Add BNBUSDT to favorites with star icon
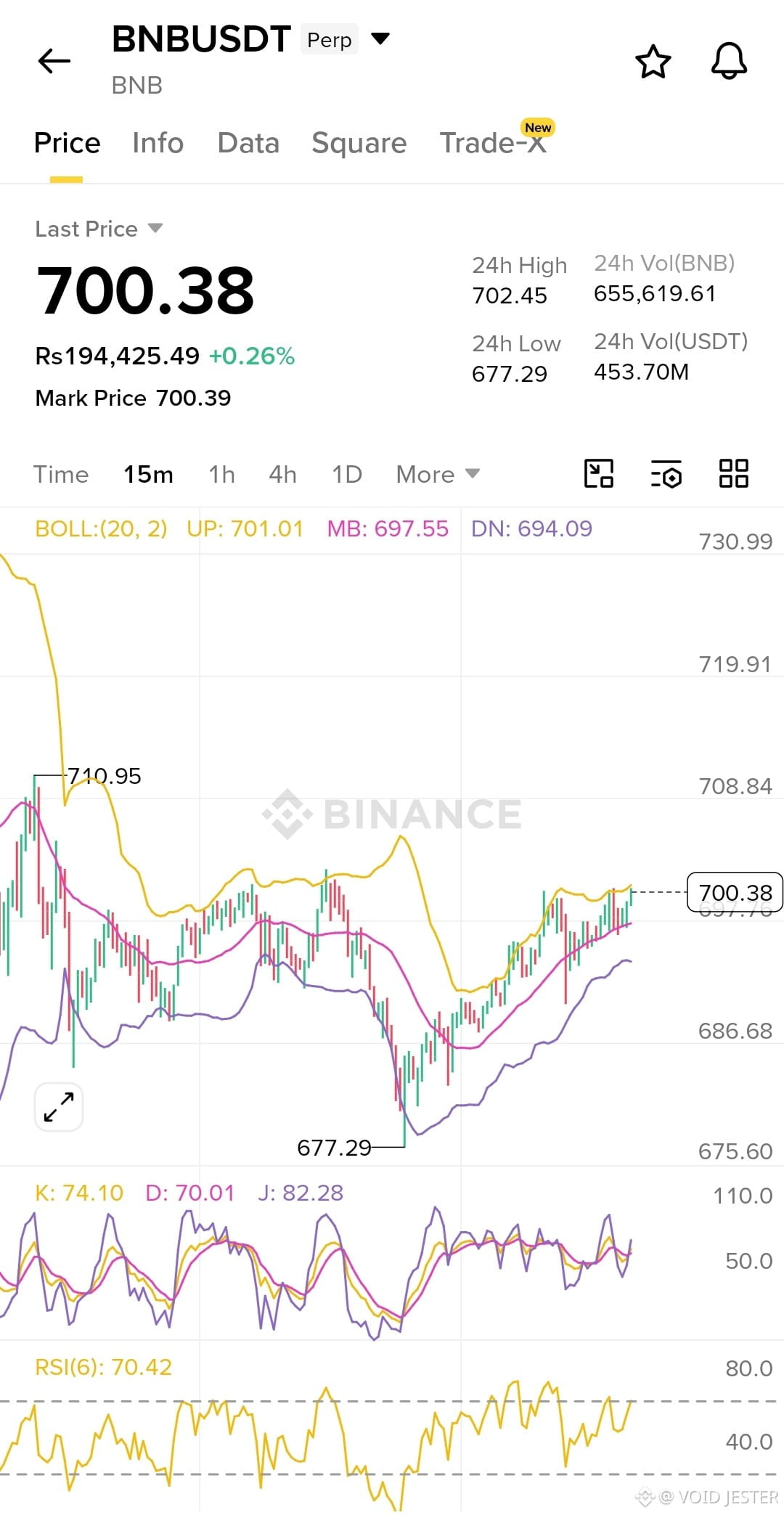Image resolution: width=784 pixels, height=1515 pixels. click(x=653, y=61)
